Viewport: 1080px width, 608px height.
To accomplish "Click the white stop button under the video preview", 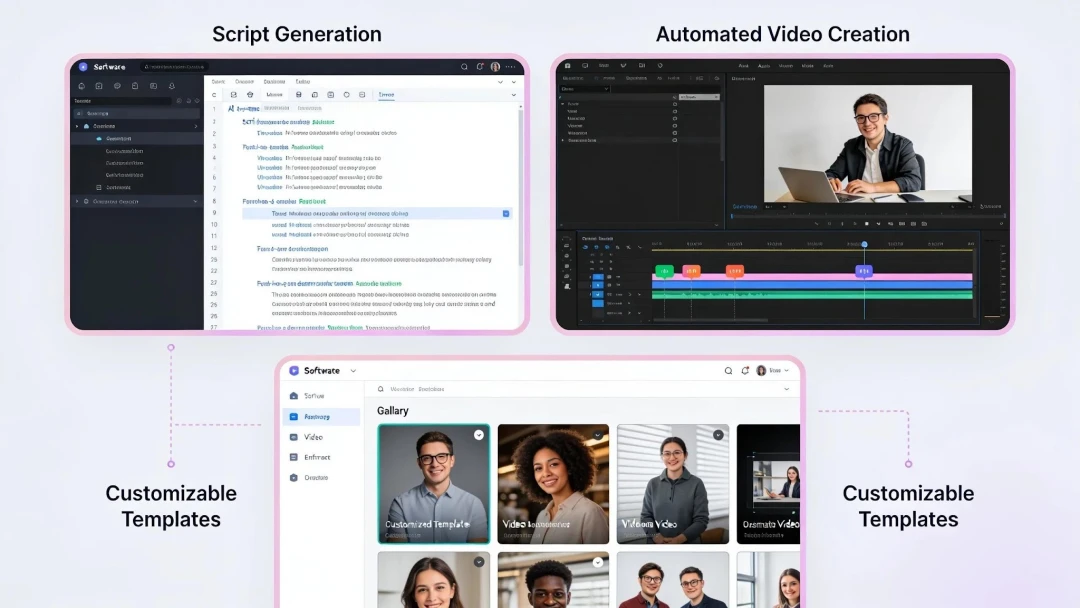I will coord(866,224).
